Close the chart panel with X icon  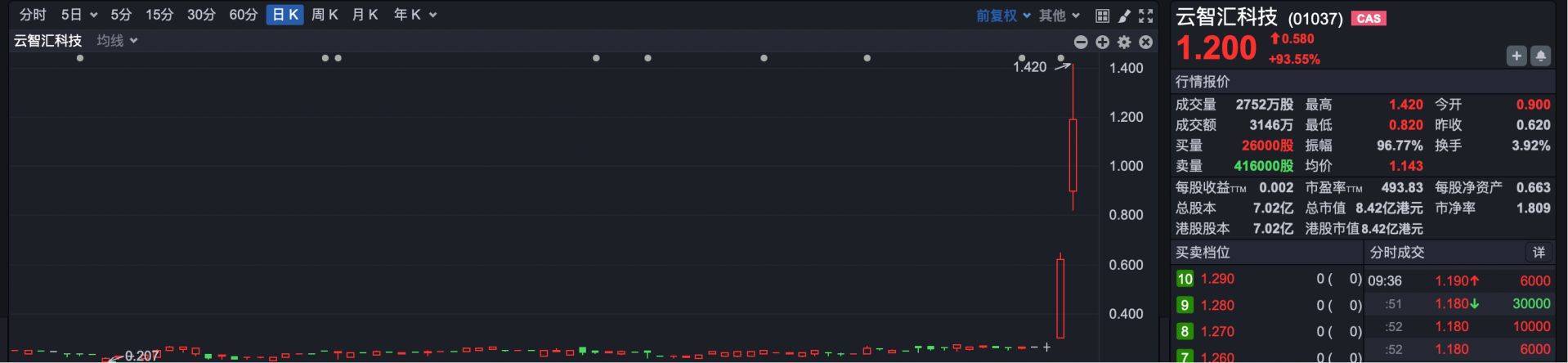(x=1146, y=42)
